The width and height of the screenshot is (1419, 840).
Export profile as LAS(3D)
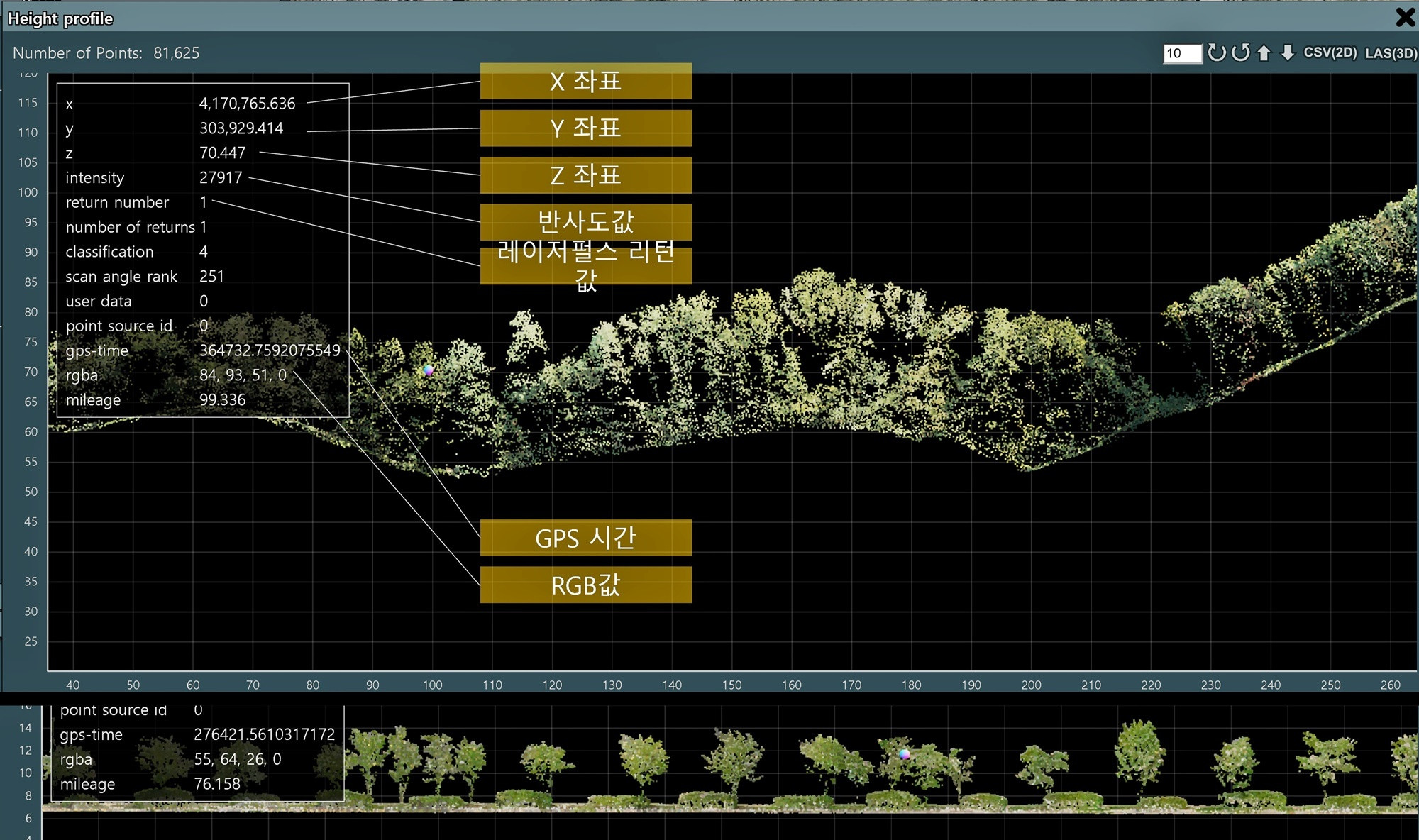tap(1391, 53)
